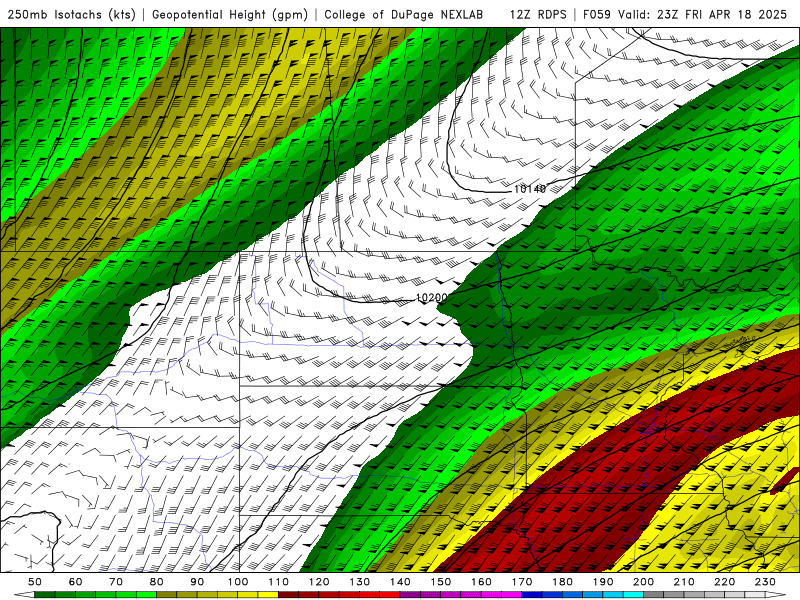
Task: Click the 'F059' forecast hour text
Action: 596,14
